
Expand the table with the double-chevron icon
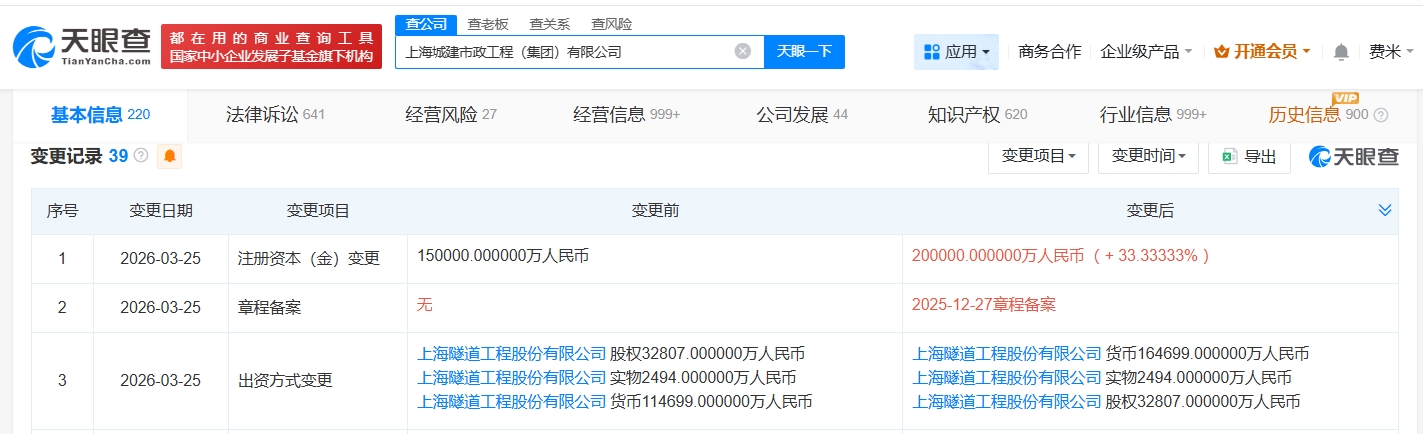tap(1385, 210)
